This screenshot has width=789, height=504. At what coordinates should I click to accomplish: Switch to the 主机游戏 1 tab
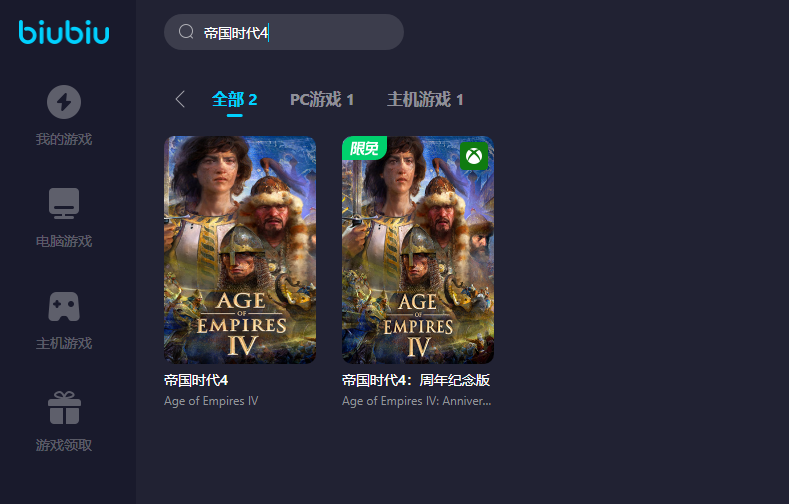425,100
